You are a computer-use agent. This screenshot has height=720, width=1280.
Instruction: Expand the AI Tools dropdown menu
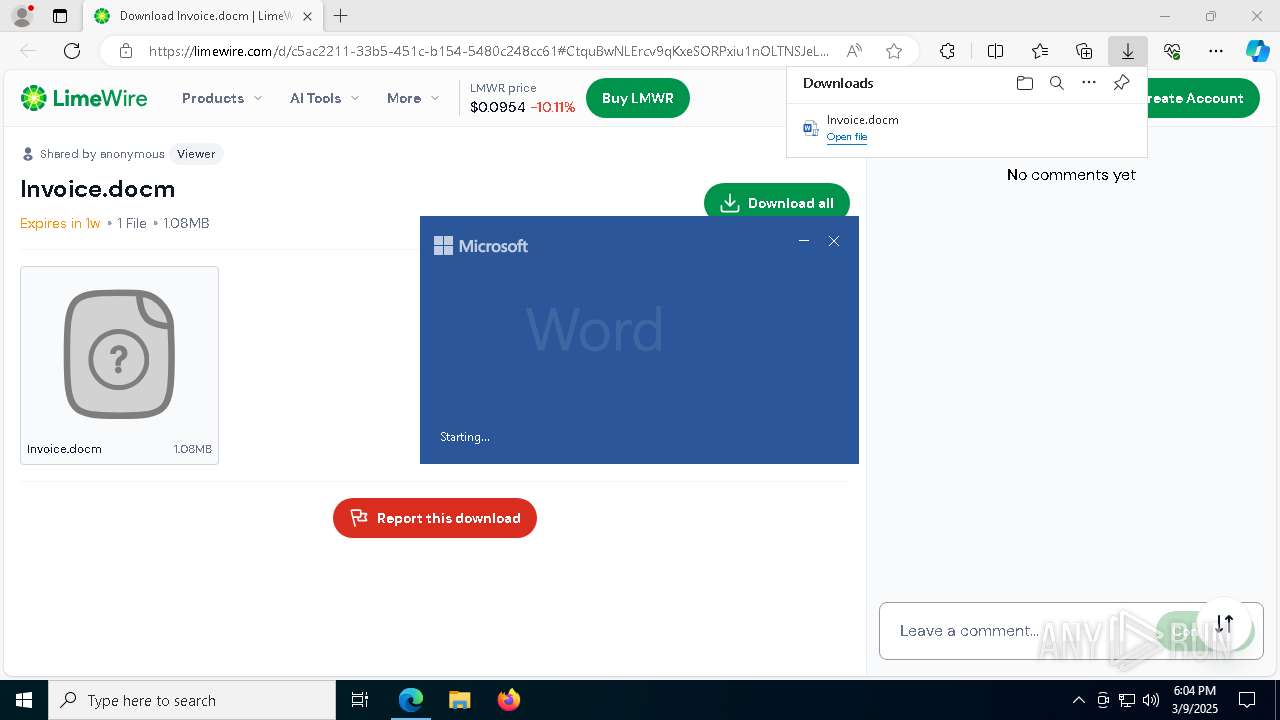(325, 98)
